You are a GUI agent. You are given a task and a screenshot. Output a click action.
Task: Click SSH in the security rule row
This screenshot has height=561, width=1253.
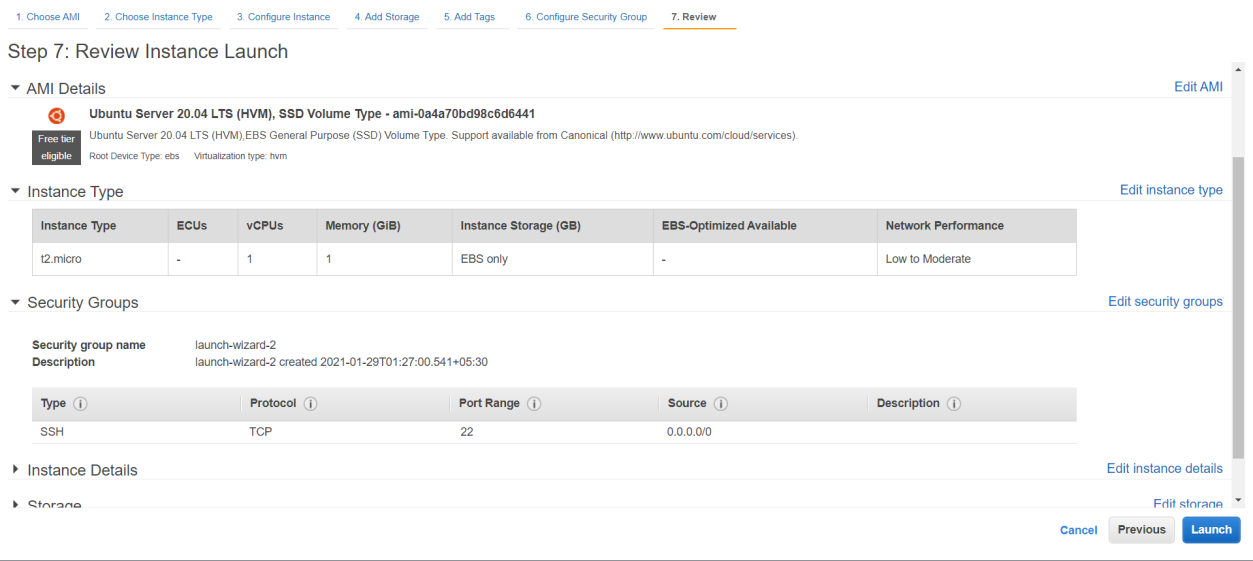(x=52, y=432)
